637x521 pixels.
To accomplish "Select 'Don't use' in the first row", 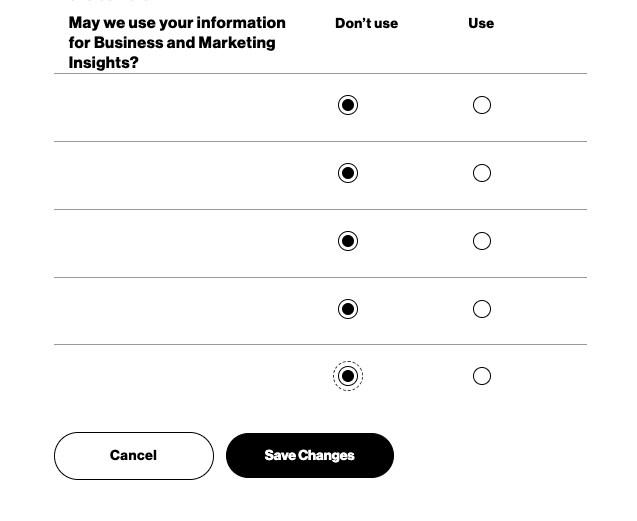I will tap(348, 105).
